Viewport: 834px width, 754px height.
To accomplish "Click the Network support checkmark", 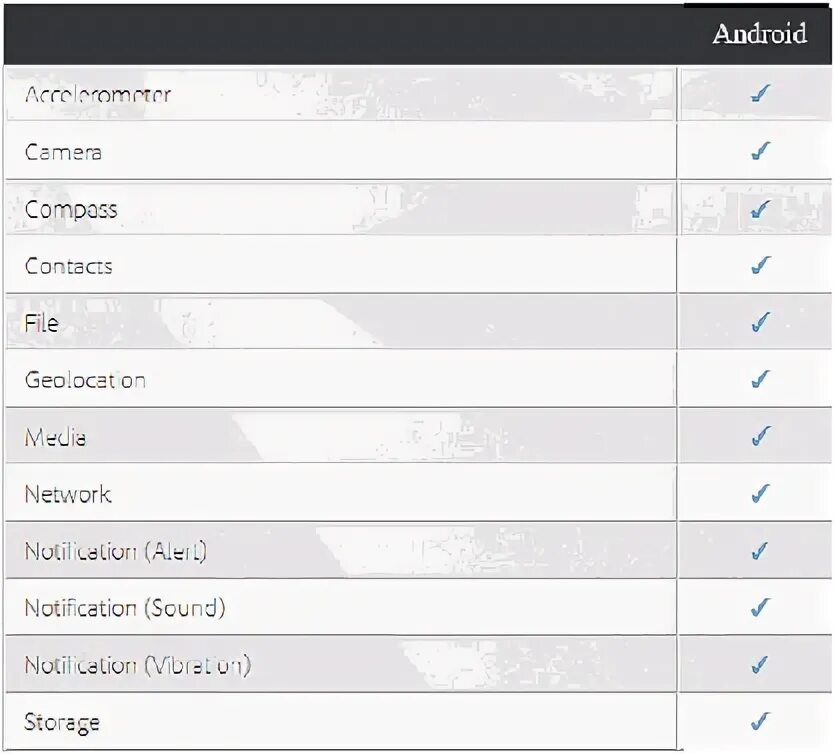I will (760, 494).
